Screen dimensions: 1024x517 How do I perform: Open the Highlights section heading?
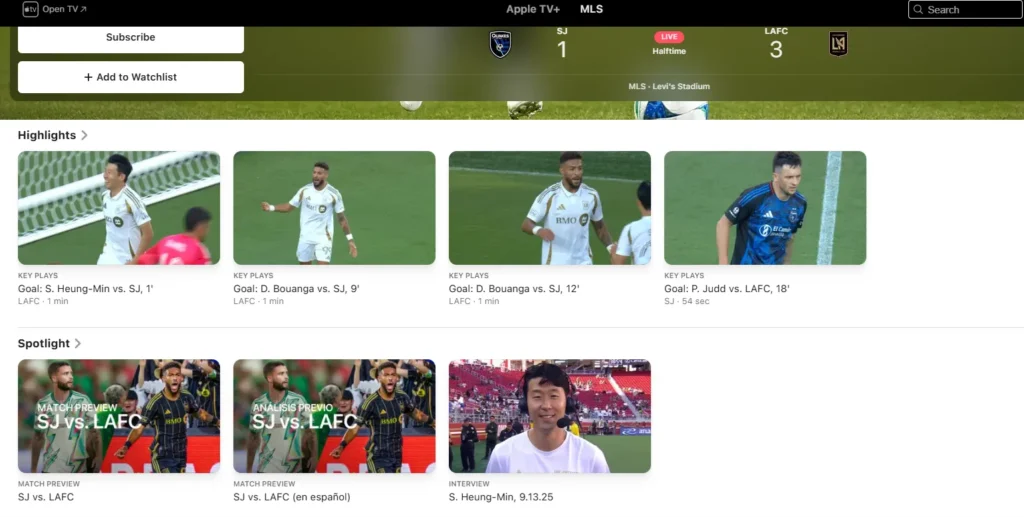pyautogui.click(x=47, y=135)
